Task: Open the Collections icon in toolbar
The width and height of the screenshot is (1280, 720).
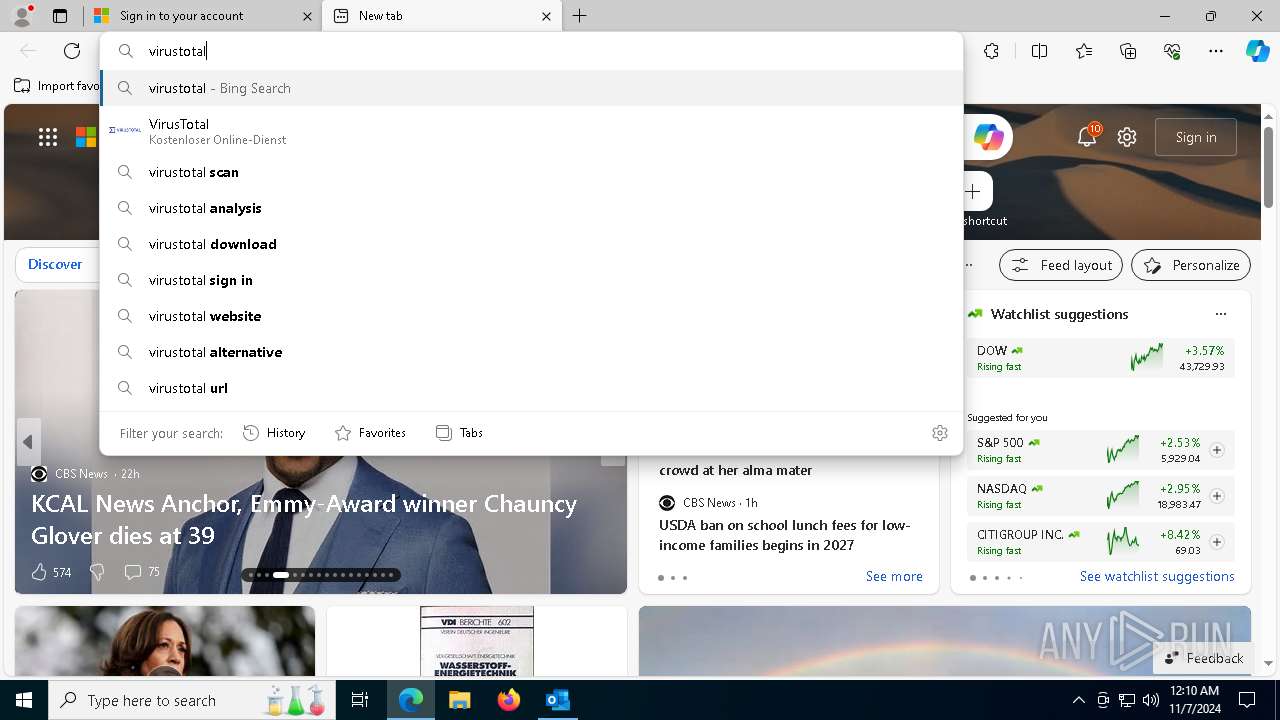Action: 1128,51
